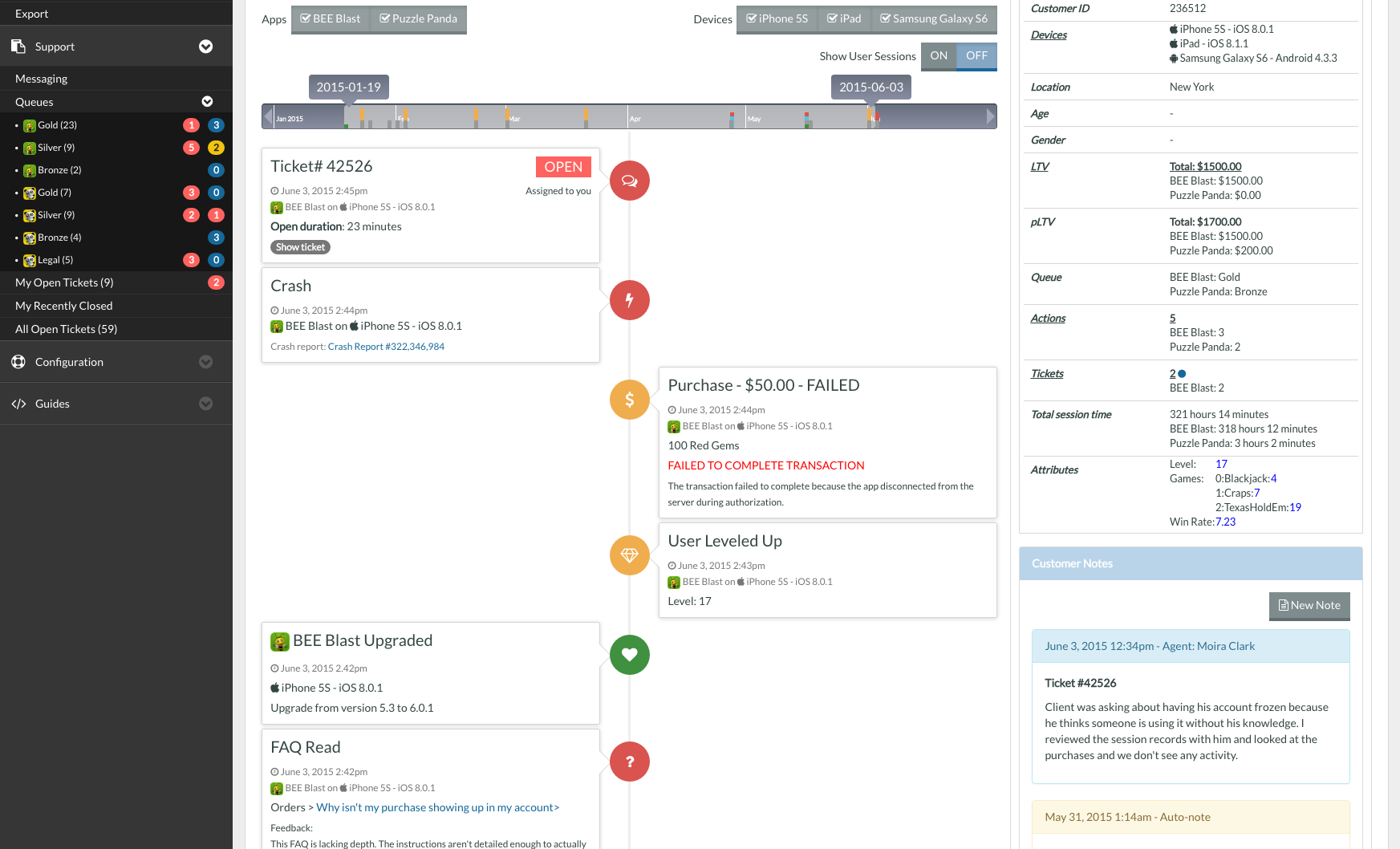
Task: Collapse the Support section chevron
Action: click(206, 47)
